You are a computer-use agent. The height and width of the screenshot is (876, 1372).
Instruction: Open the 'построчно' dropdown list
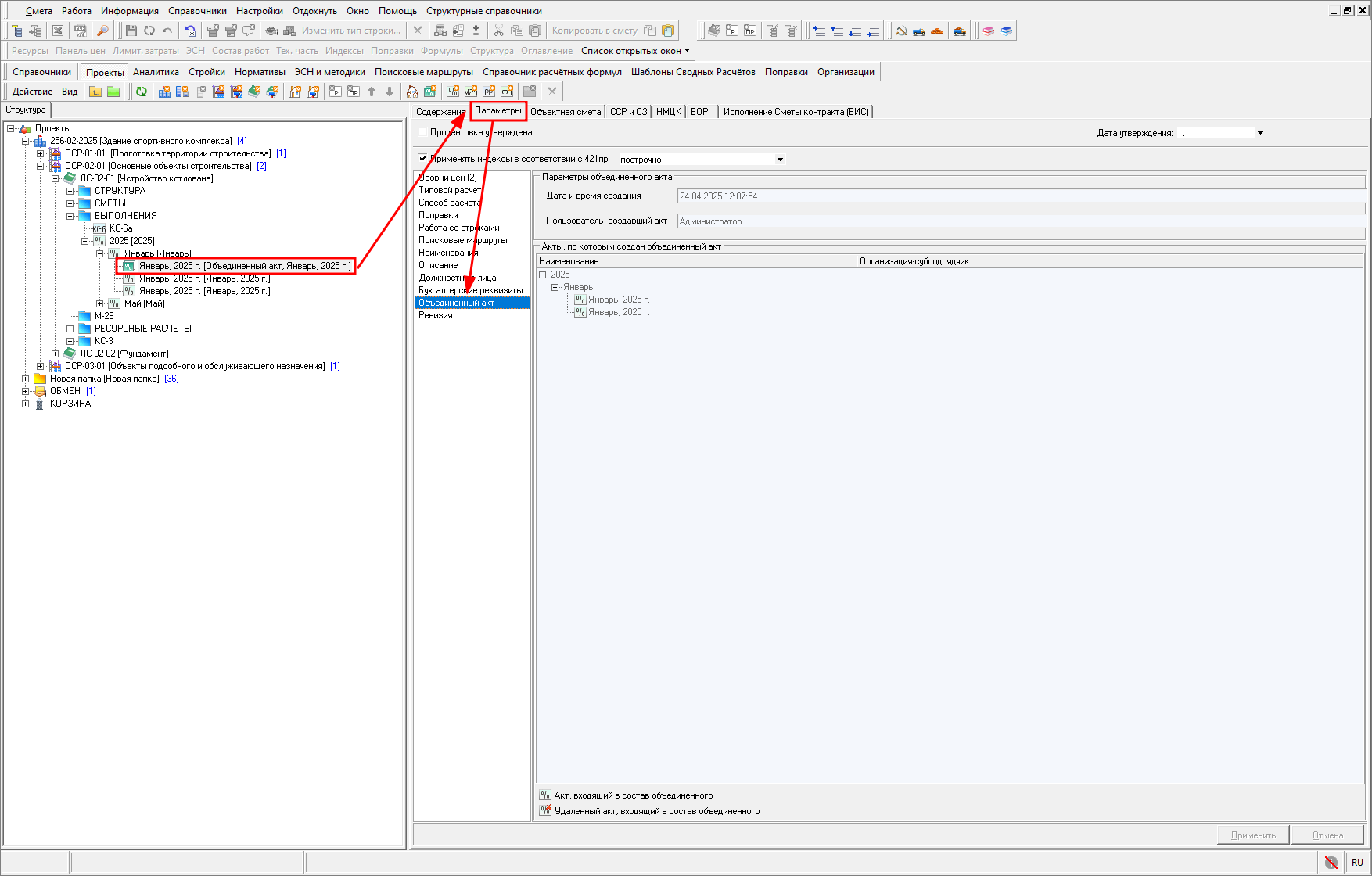click(779, 160)
